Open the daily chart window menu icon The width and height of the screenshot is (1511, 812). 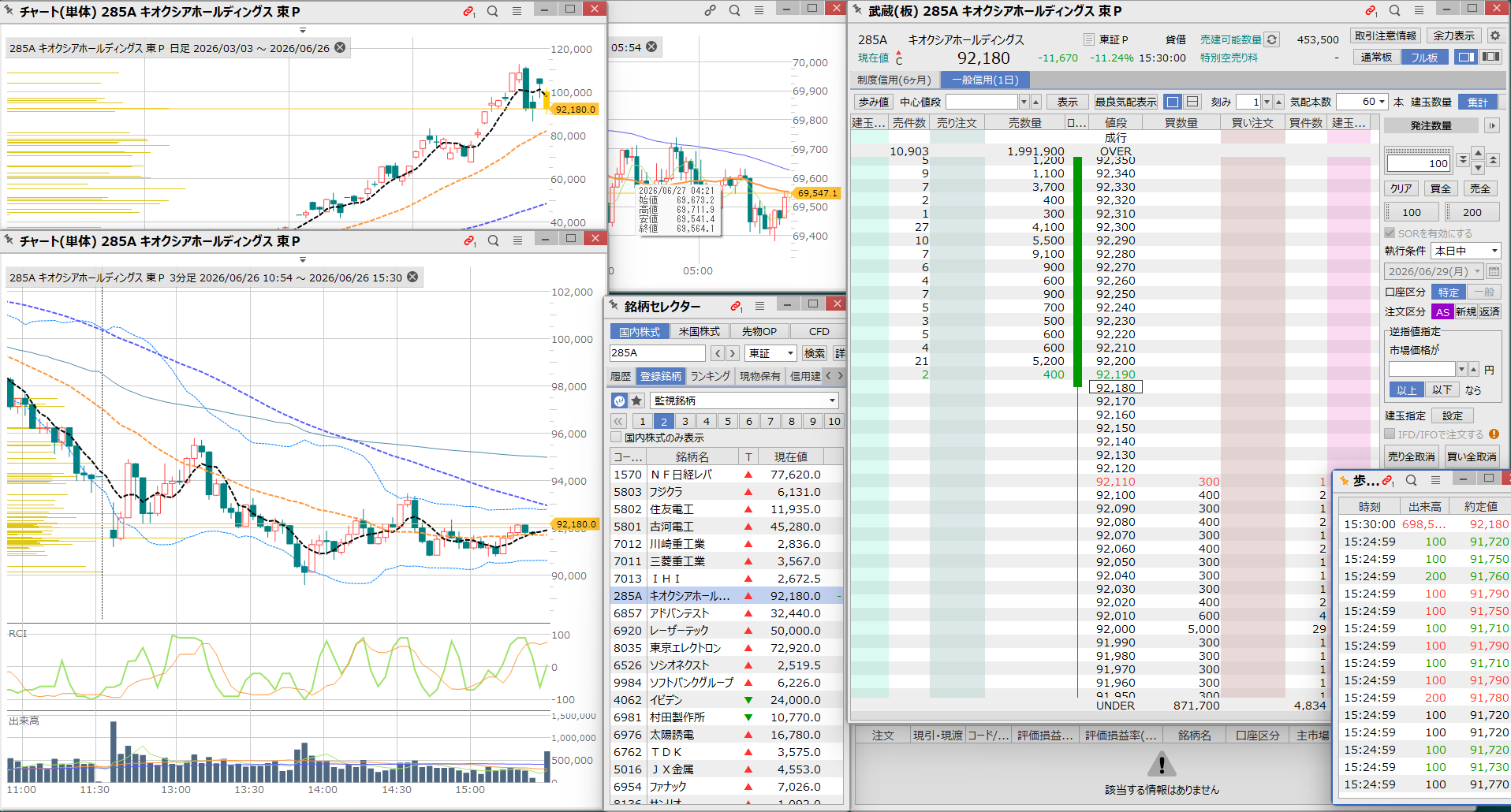click(x=517, y=11)
